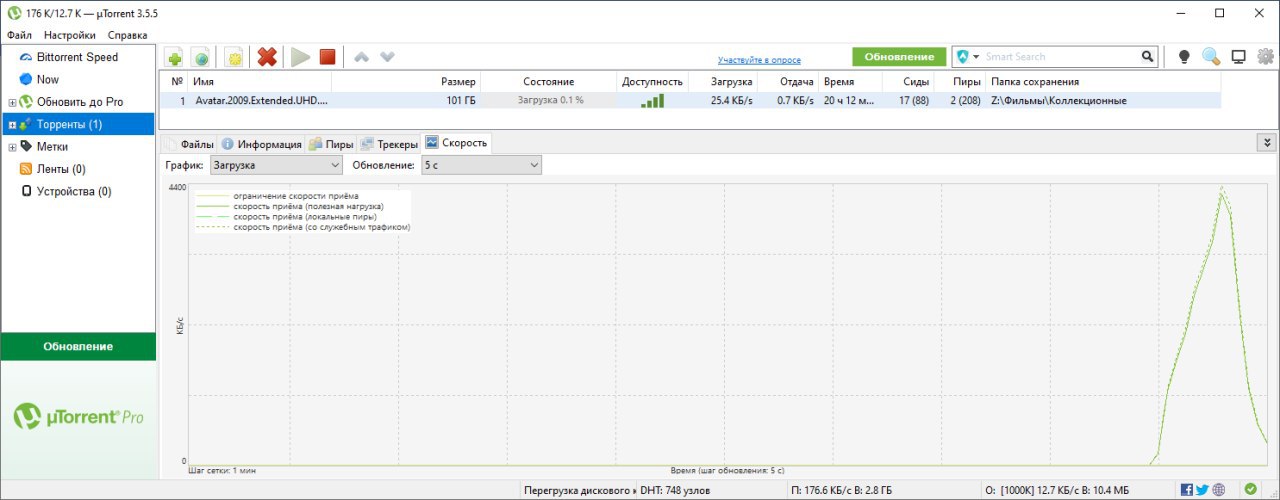
Task: Move torrent up the queue
Action: coord(362,57)
